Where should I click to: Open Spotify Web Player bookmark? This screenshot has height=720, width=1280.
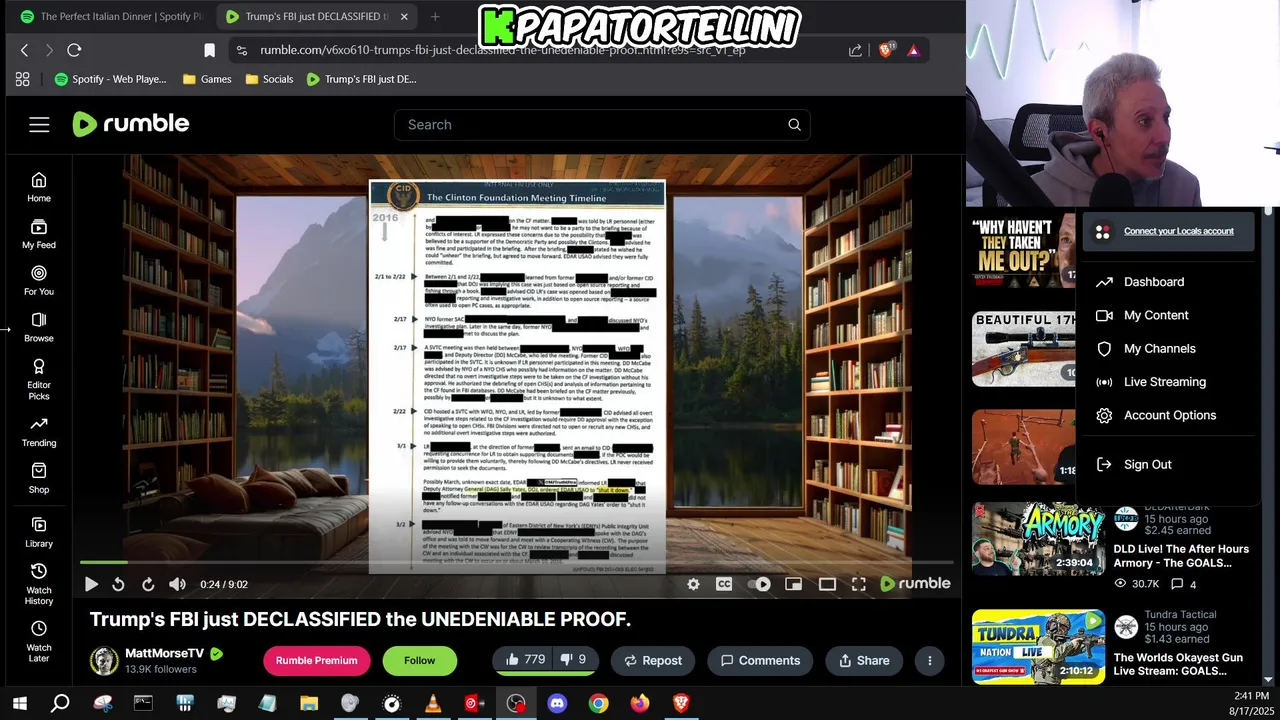[110, 79]
